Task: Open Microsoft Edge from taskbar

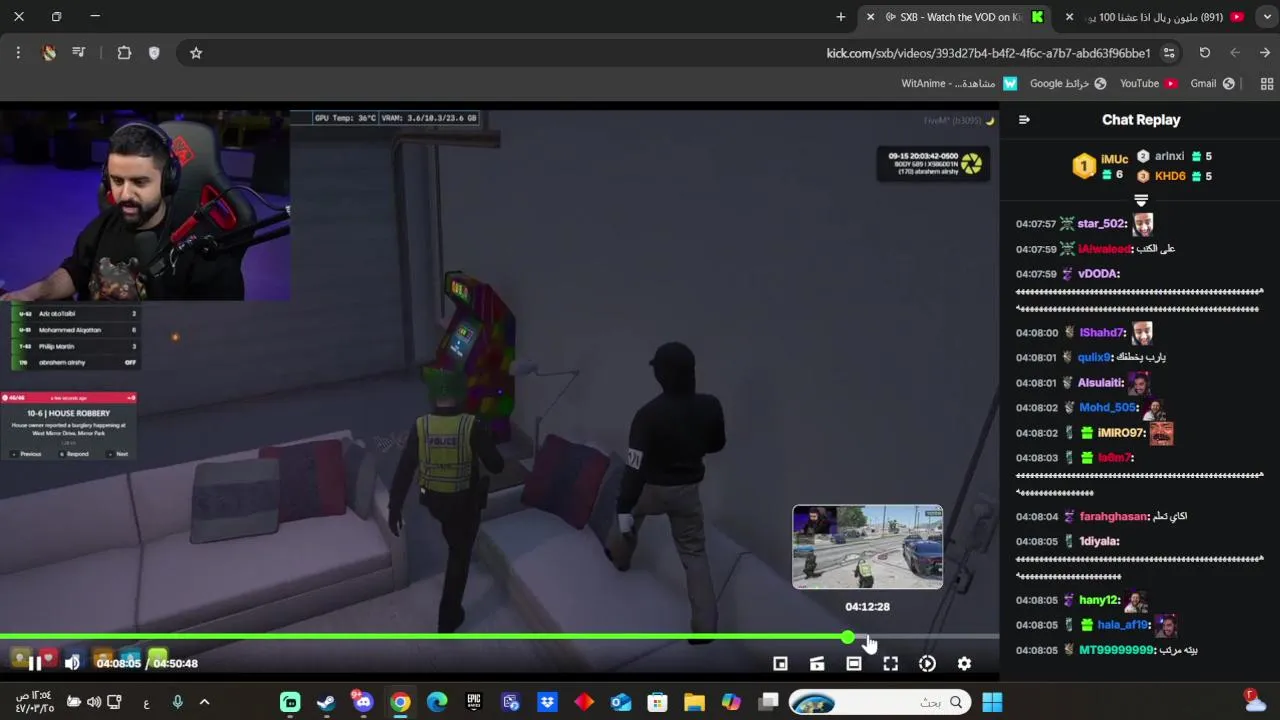Action: (x=437, y=703)
